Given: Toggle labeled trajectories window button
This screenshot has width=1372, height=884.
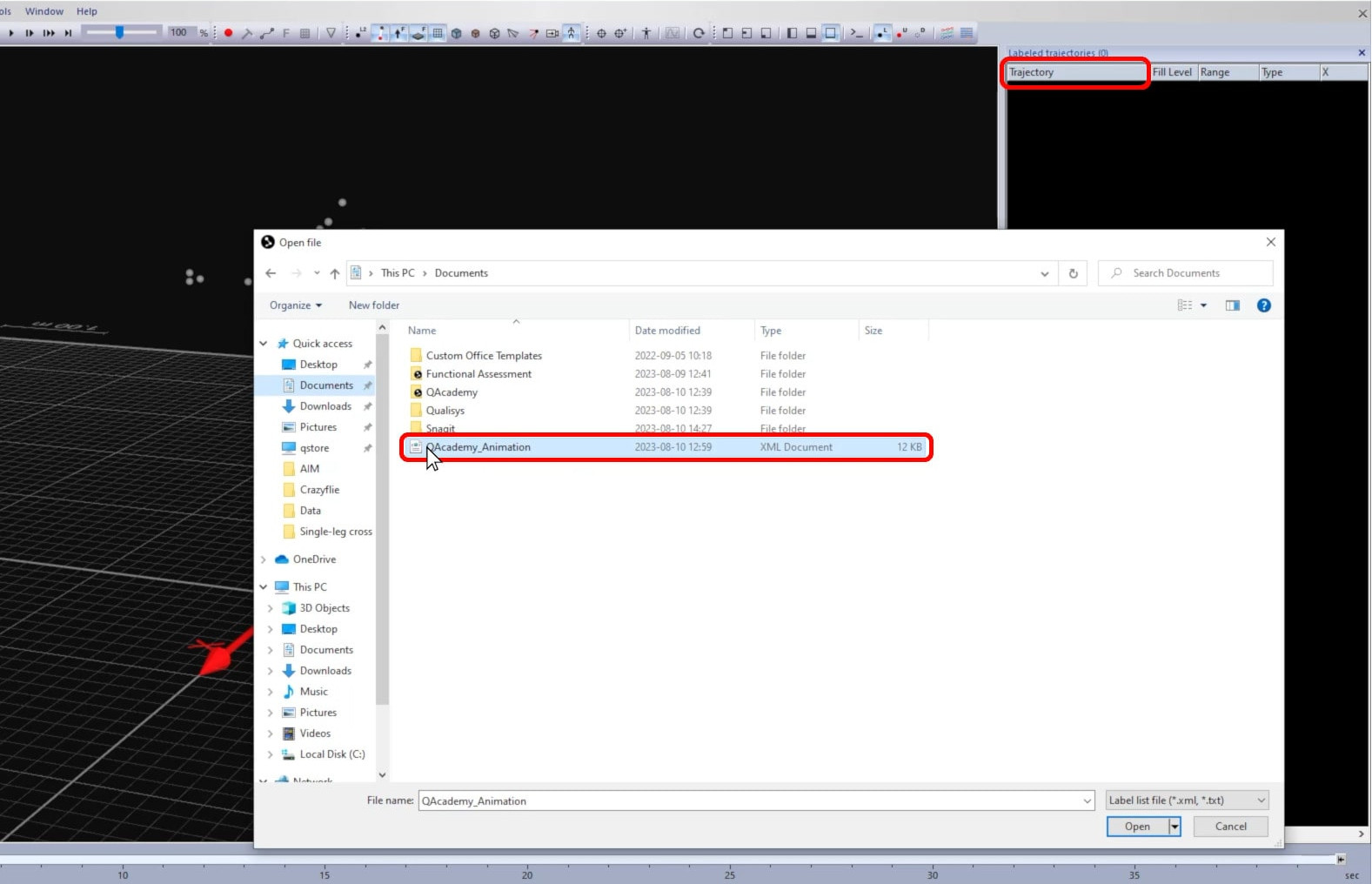Looking at the screenshot, I should tap(882, 33).
